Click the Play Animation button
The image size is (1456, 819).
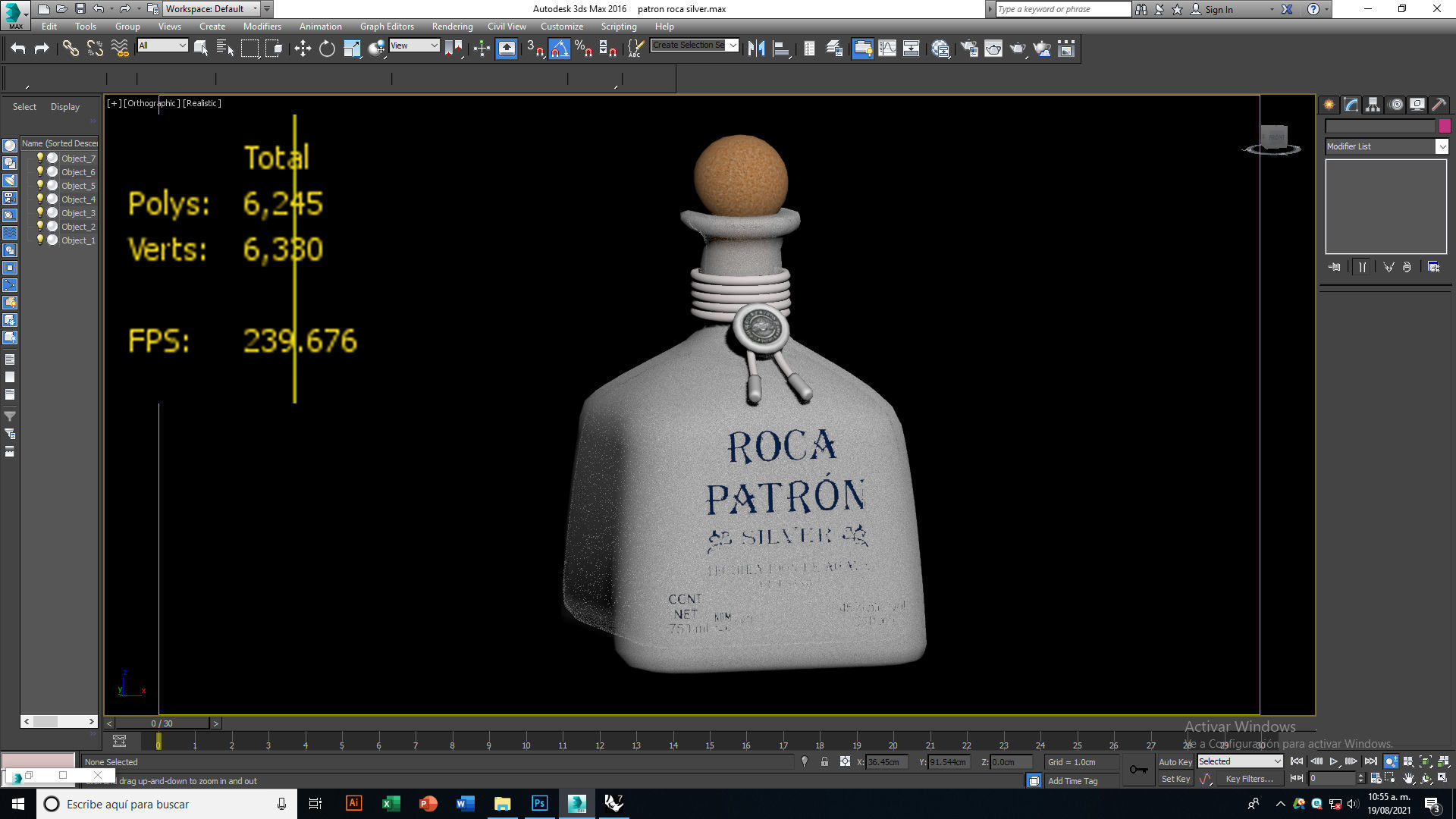pos(1333,761)
